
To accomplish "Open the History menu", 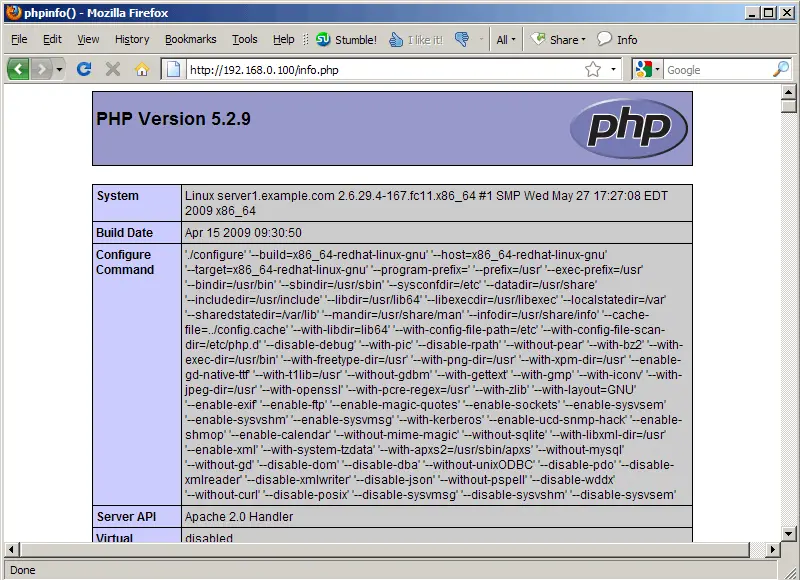I will [x=132, y=39].
